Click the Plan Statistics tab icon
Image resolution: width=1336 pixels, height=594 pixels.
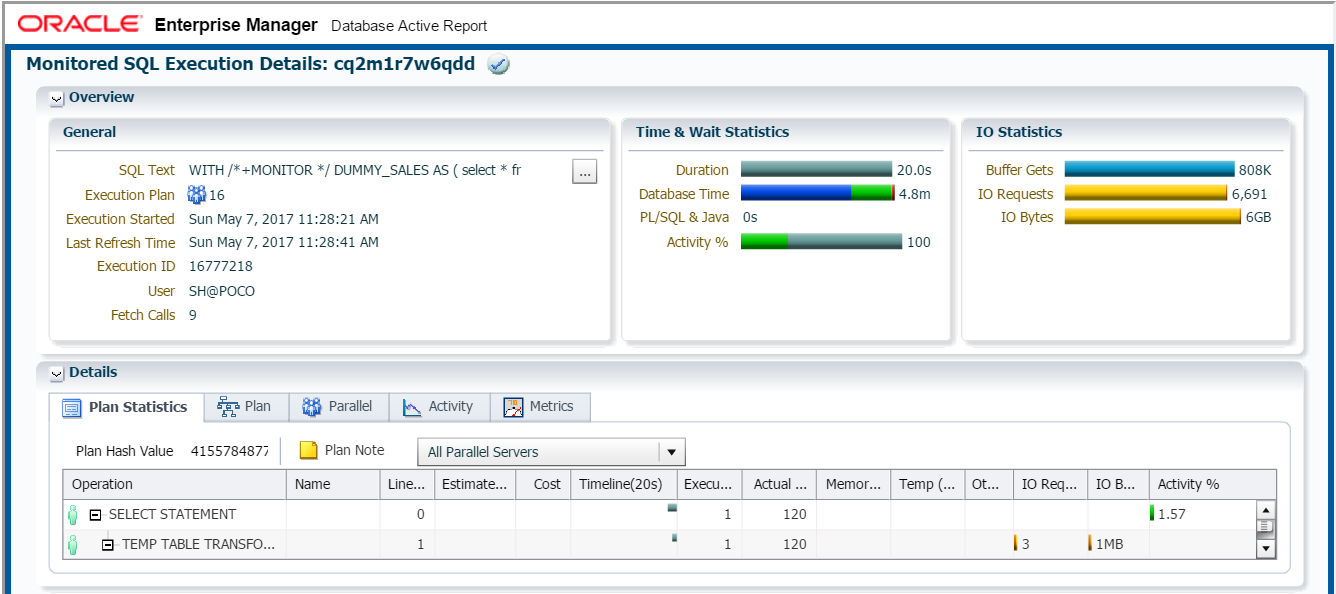(71, 408)
